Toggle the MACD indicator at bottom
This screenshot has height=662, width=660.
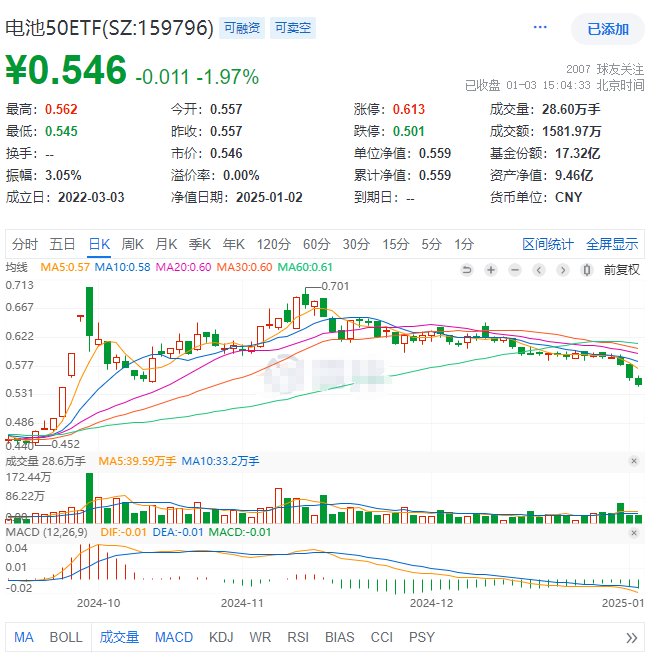[174, 637]
